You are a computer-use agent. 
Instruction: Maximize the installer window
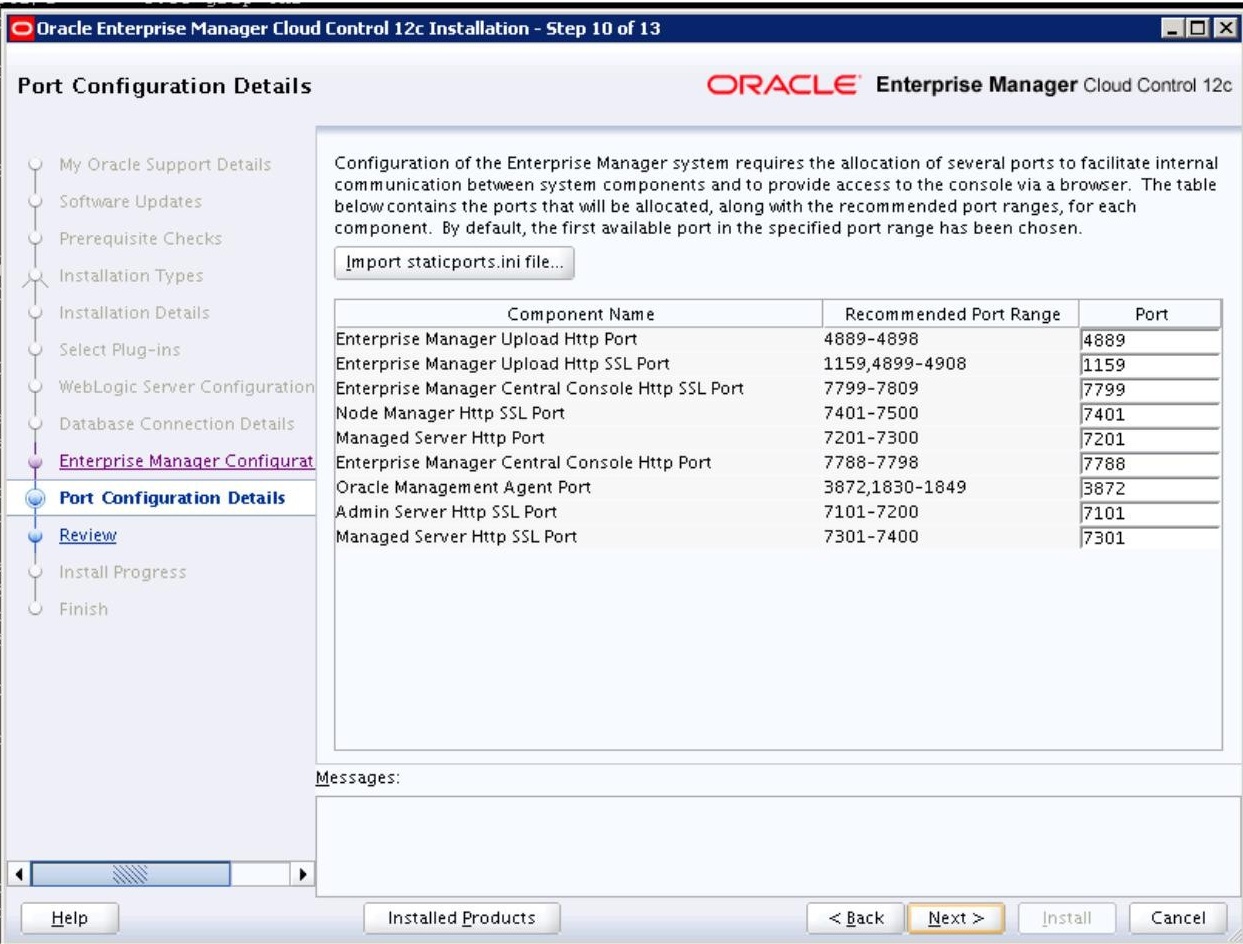[1200, 28]
